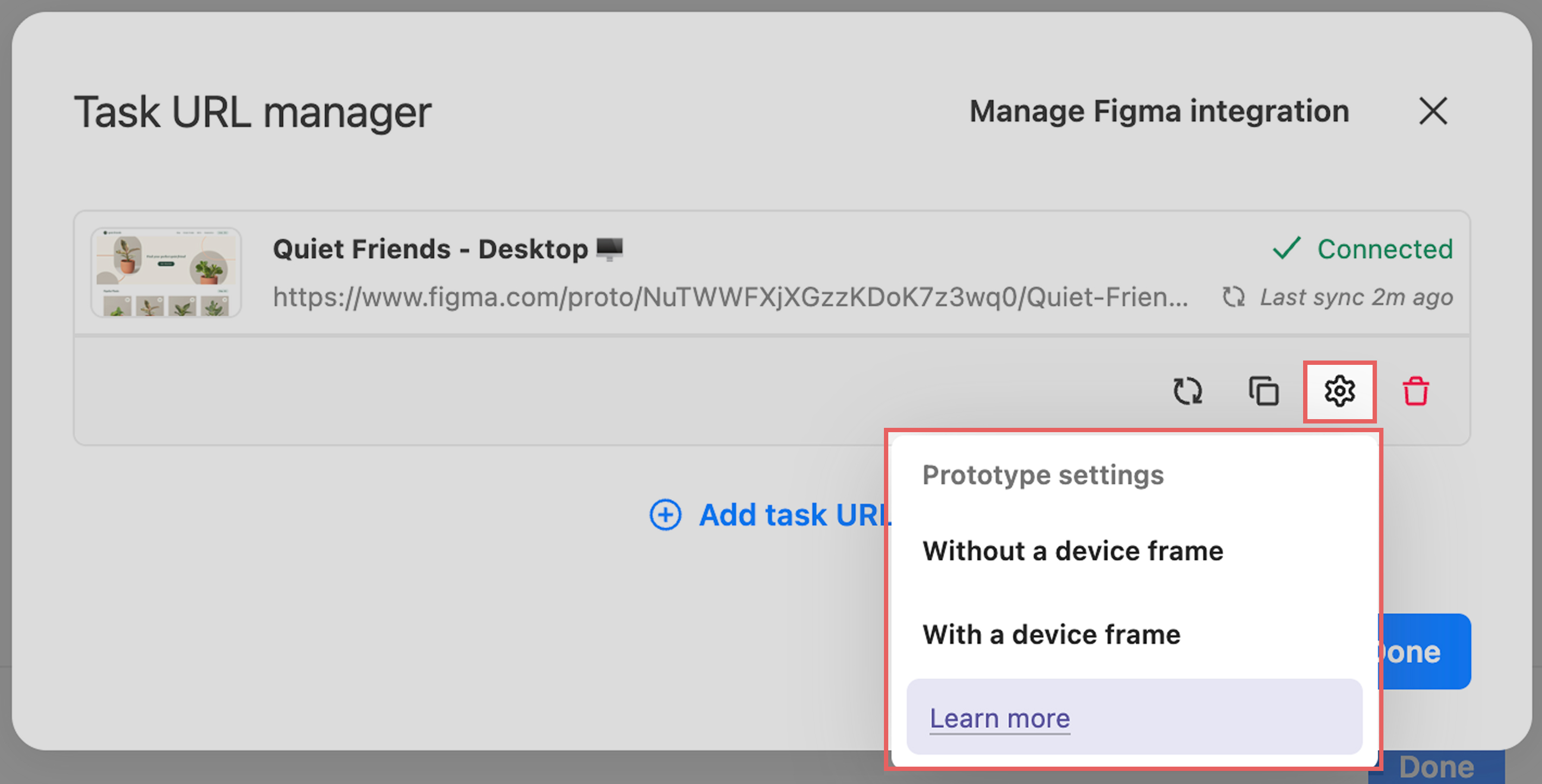Click the small sync icon before Last sync
This screenshot has width=1542, height=784.
tap(1234, 297)
